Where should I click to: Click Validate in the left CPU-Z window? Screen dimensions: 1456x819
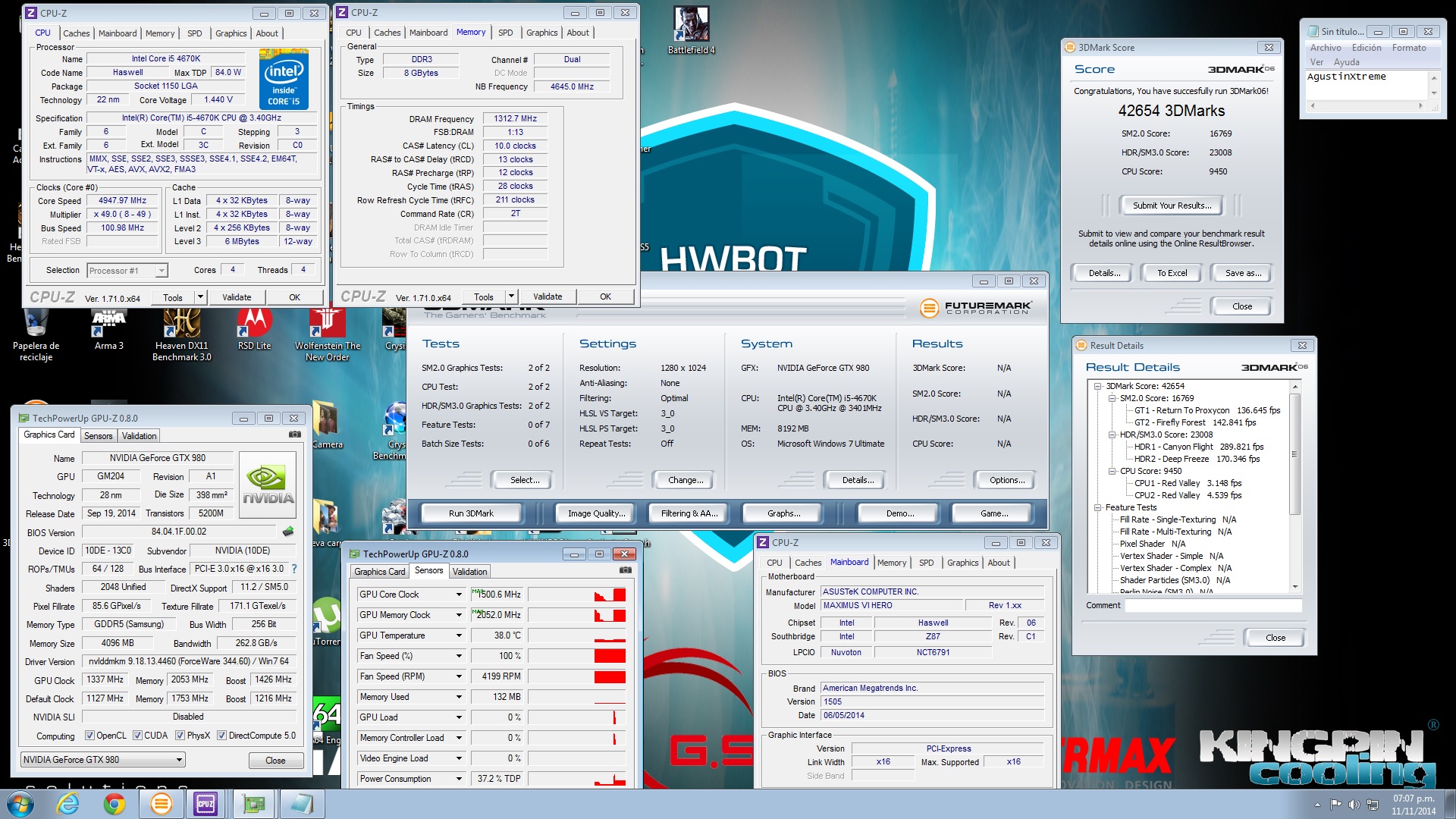(237, 297)
